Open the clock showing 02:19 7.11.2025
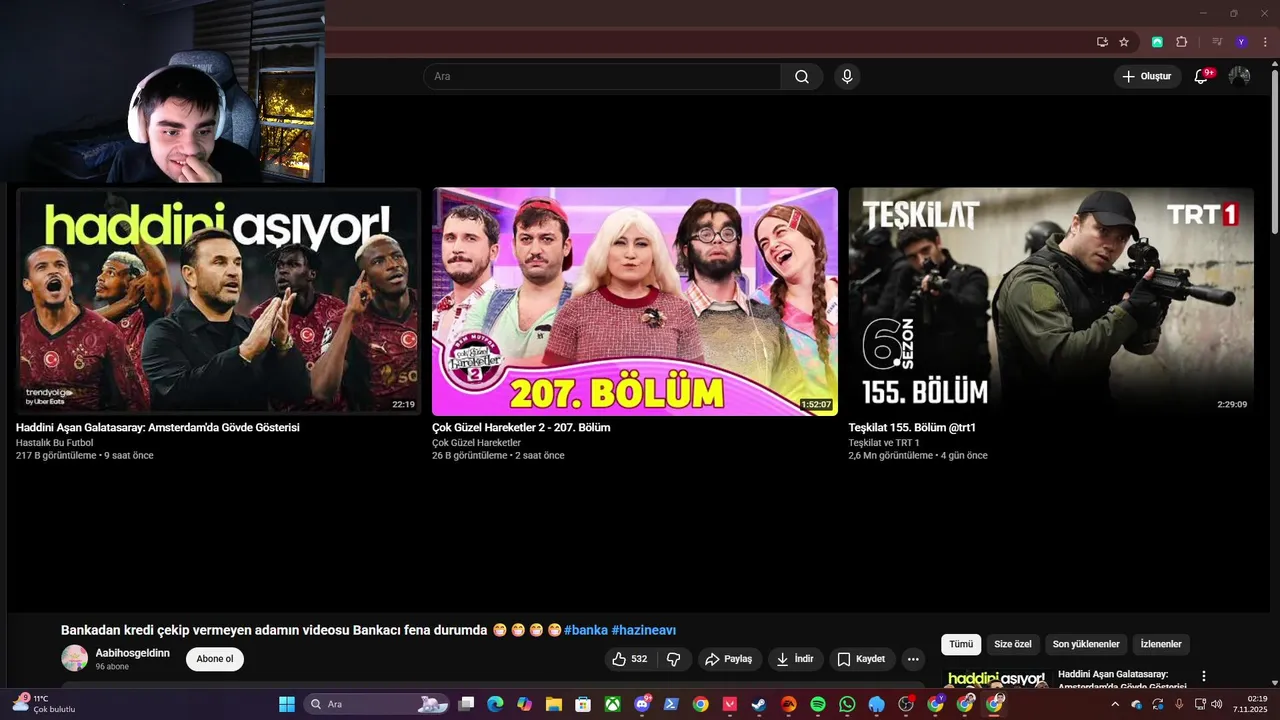Screen dimensions: 1280x720 1251,704
